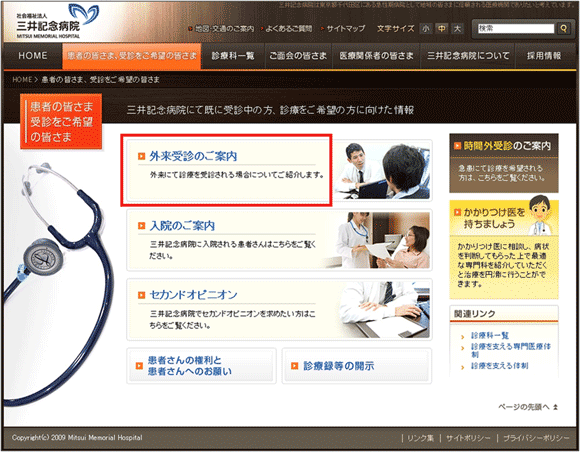The height and width of the screenshot is (452, 580).
Task: Open セカンドオピニオン heading link
Action: [x=193, y=295]
